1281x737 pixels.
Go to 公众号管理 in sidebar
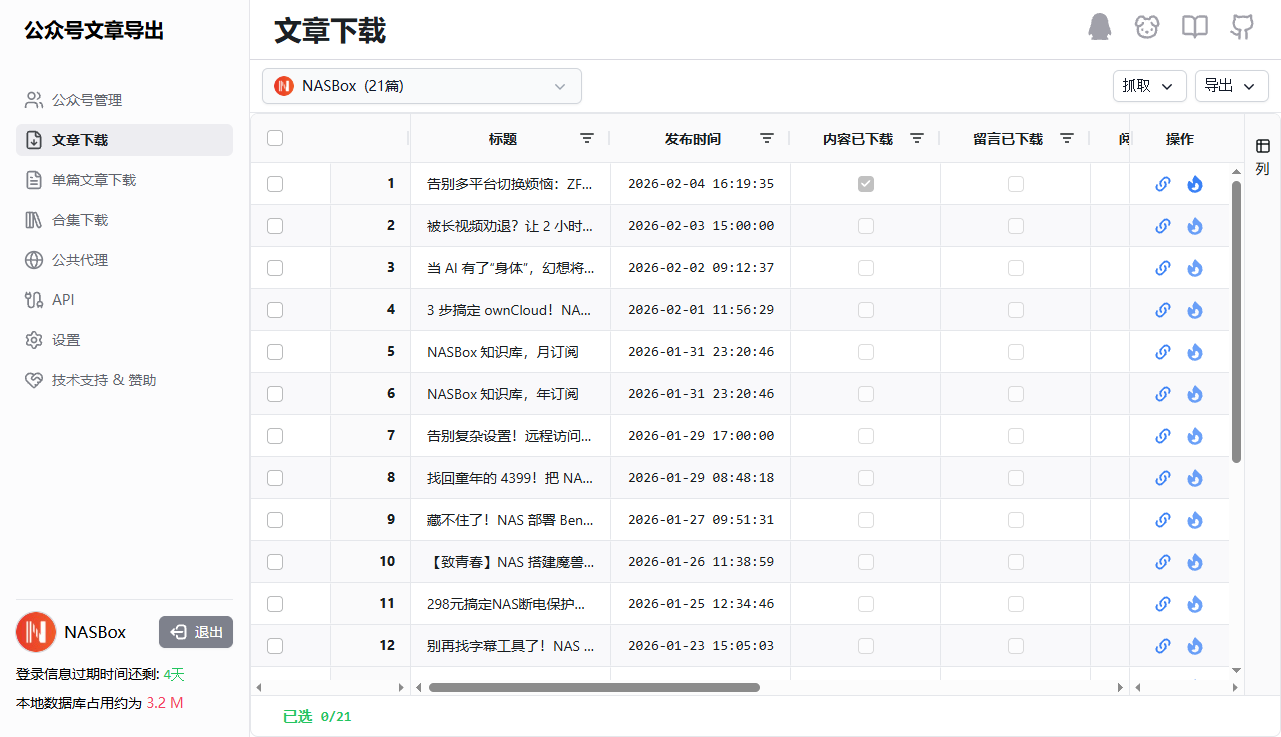pos(87,100)
